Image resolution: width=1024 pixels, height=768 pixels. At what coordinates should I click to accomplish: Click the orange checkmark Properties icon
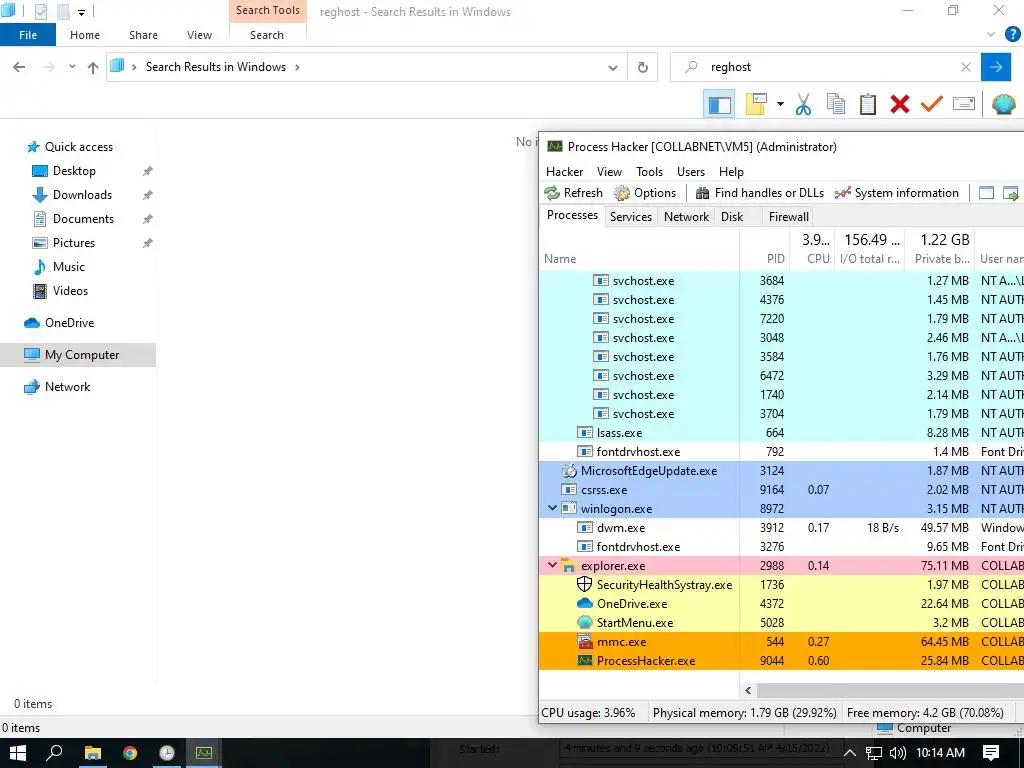(931, 104)
